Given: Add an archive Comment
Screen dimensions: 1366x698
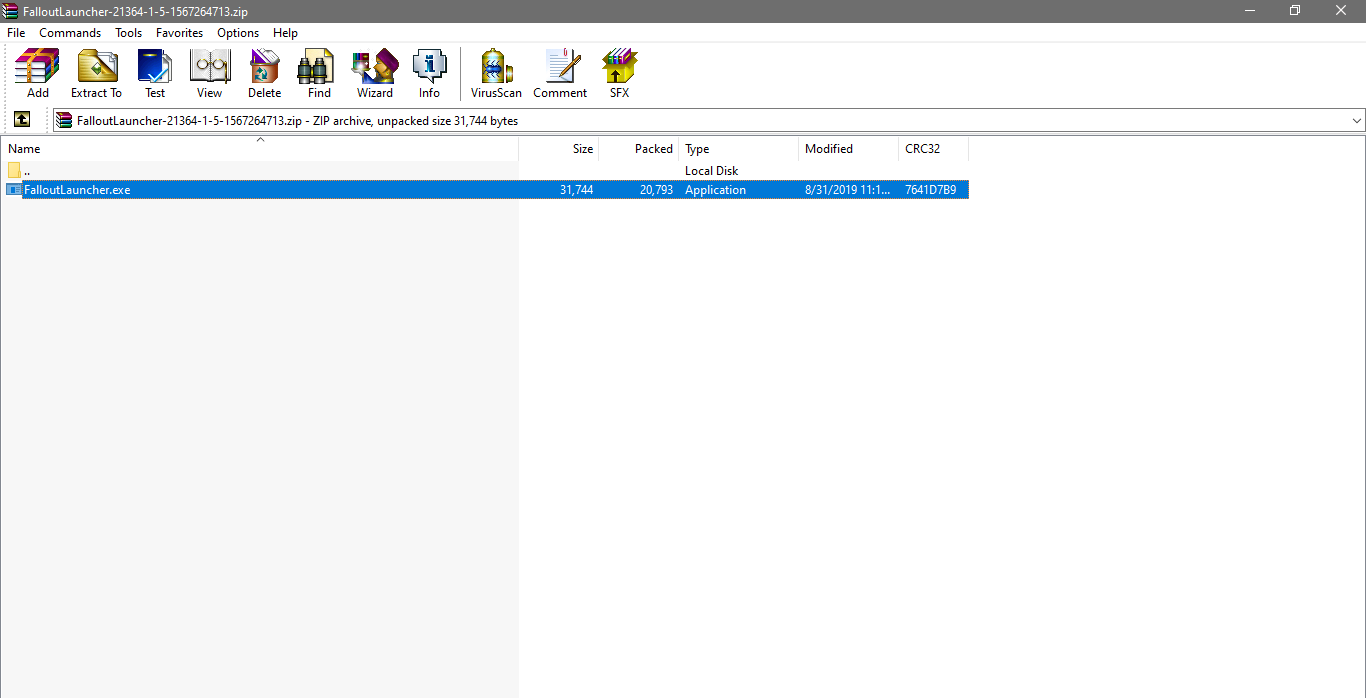Looking at the screenshot, I should coord(560,73).
